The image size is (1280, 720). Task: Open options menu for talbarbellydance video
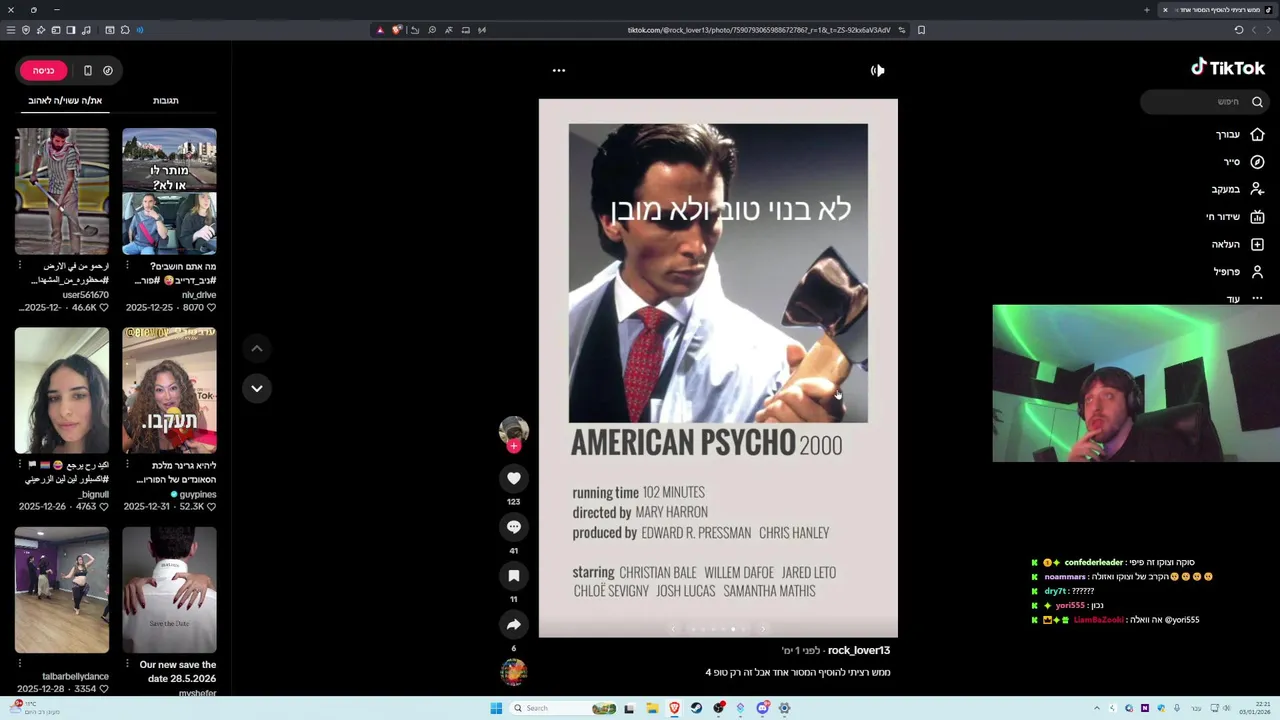[x=19, y=664]
